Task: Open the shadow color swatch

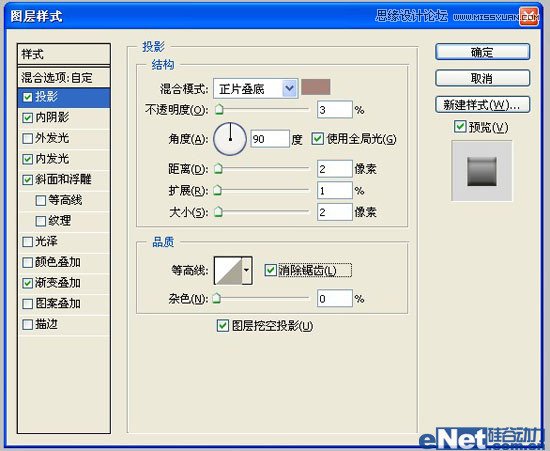Action: [316, 87]
